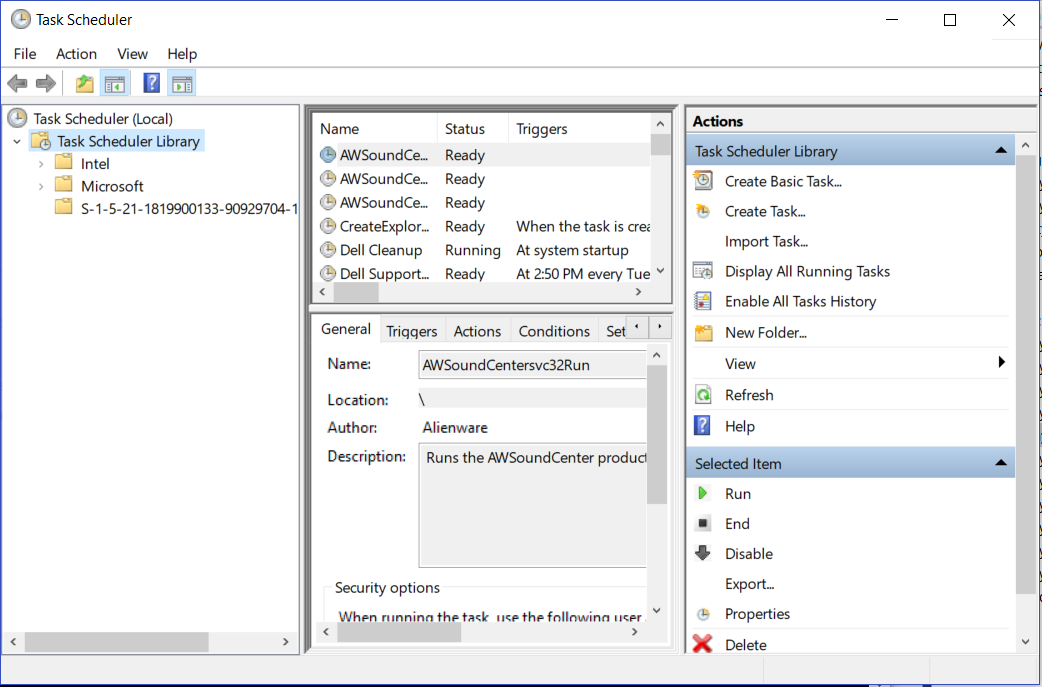Click Display All Running Tasks

(806, 271)
